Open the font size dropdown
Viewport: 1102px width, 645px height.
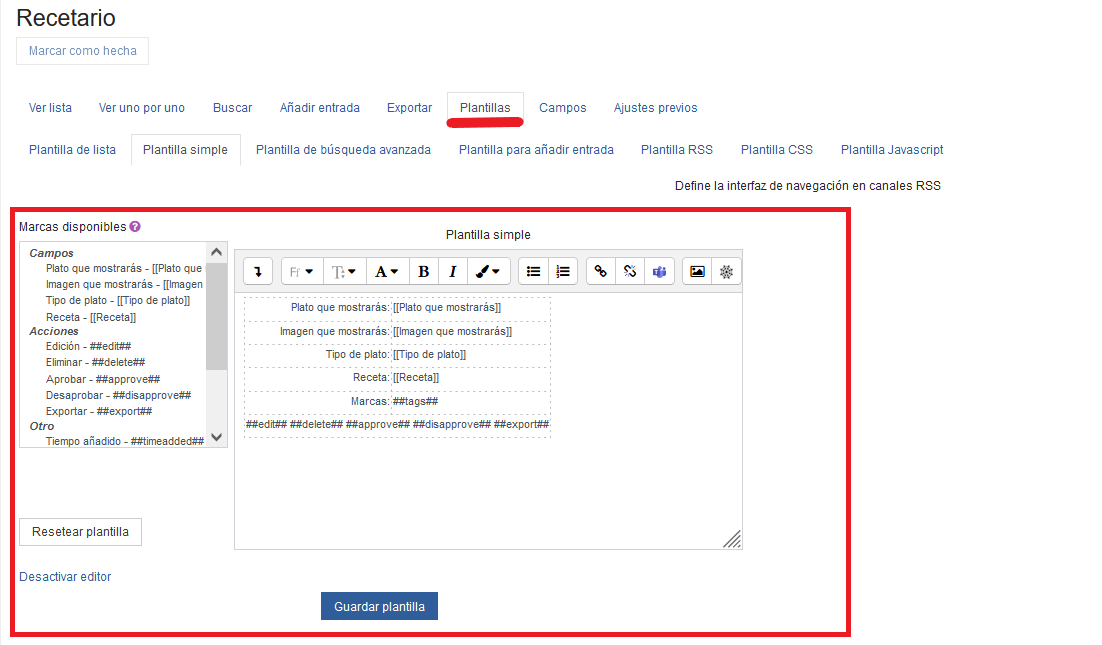pyautogui.click(x=344, y=271)
